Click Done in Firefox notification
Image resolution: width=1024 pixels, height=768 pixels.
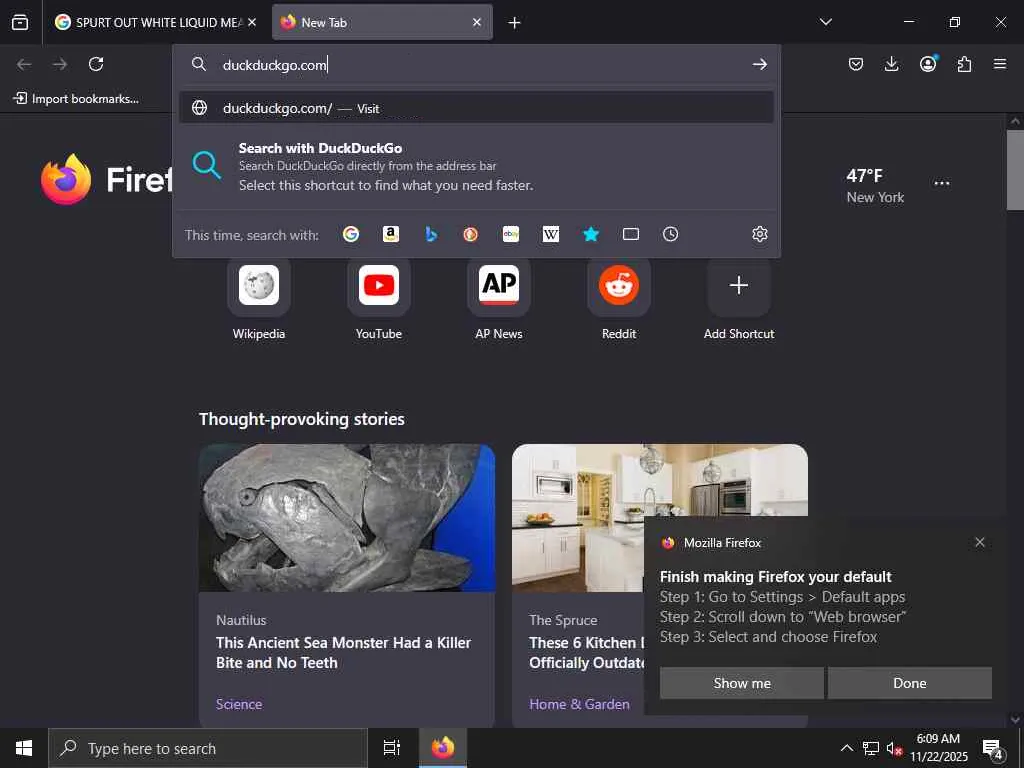coord(910,683)
